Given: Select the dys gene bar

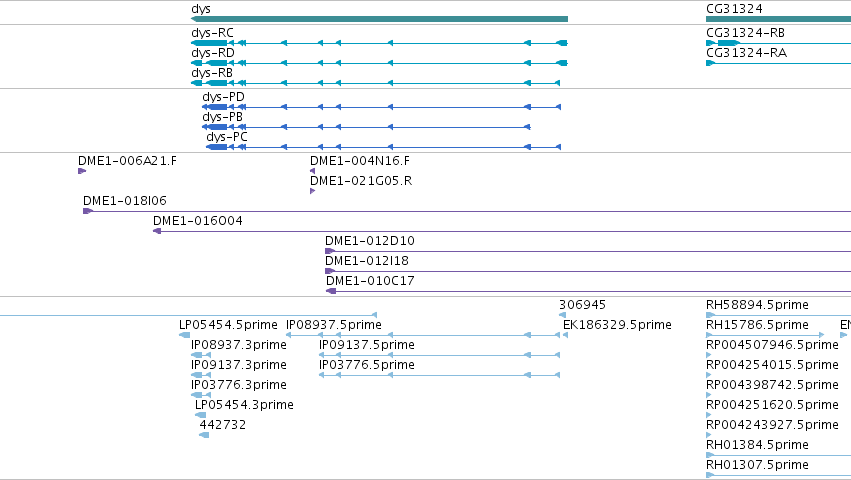Looking at the screenshot, I should [379, 19].
